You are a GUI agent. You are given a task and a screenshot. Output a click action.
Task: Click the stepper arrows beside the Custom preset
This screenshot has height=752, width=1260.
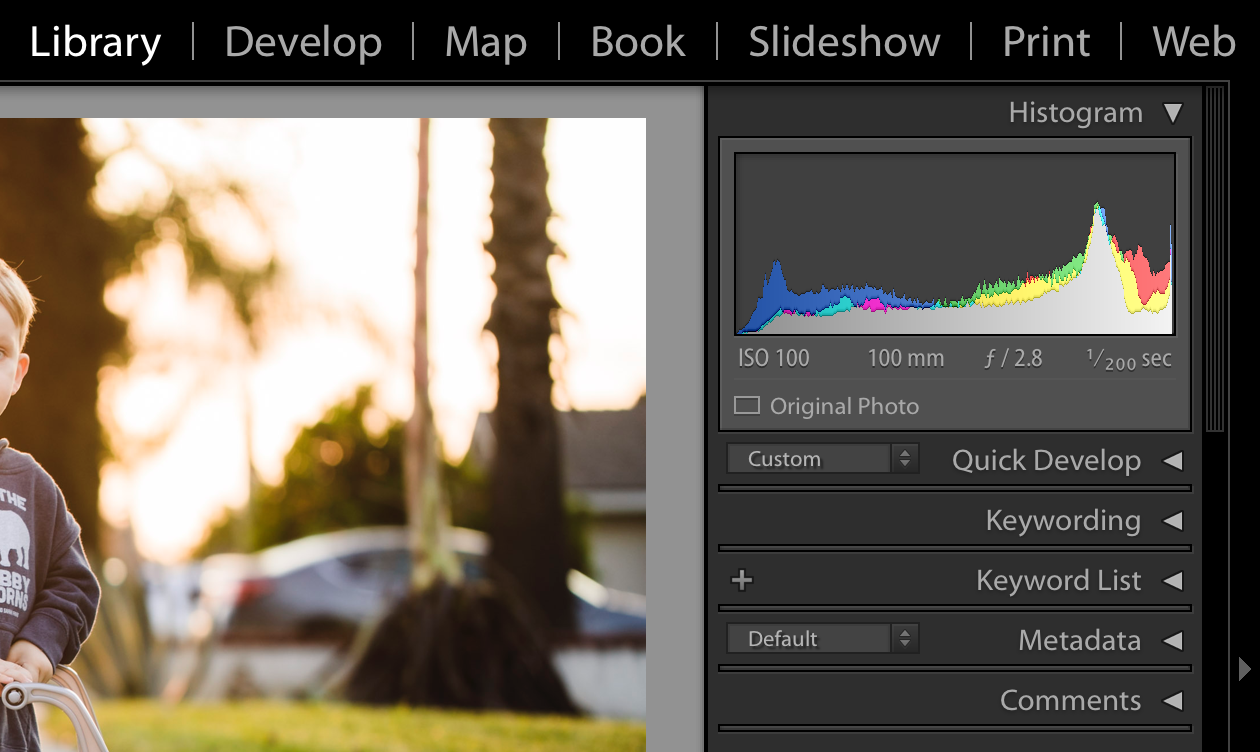906,458
